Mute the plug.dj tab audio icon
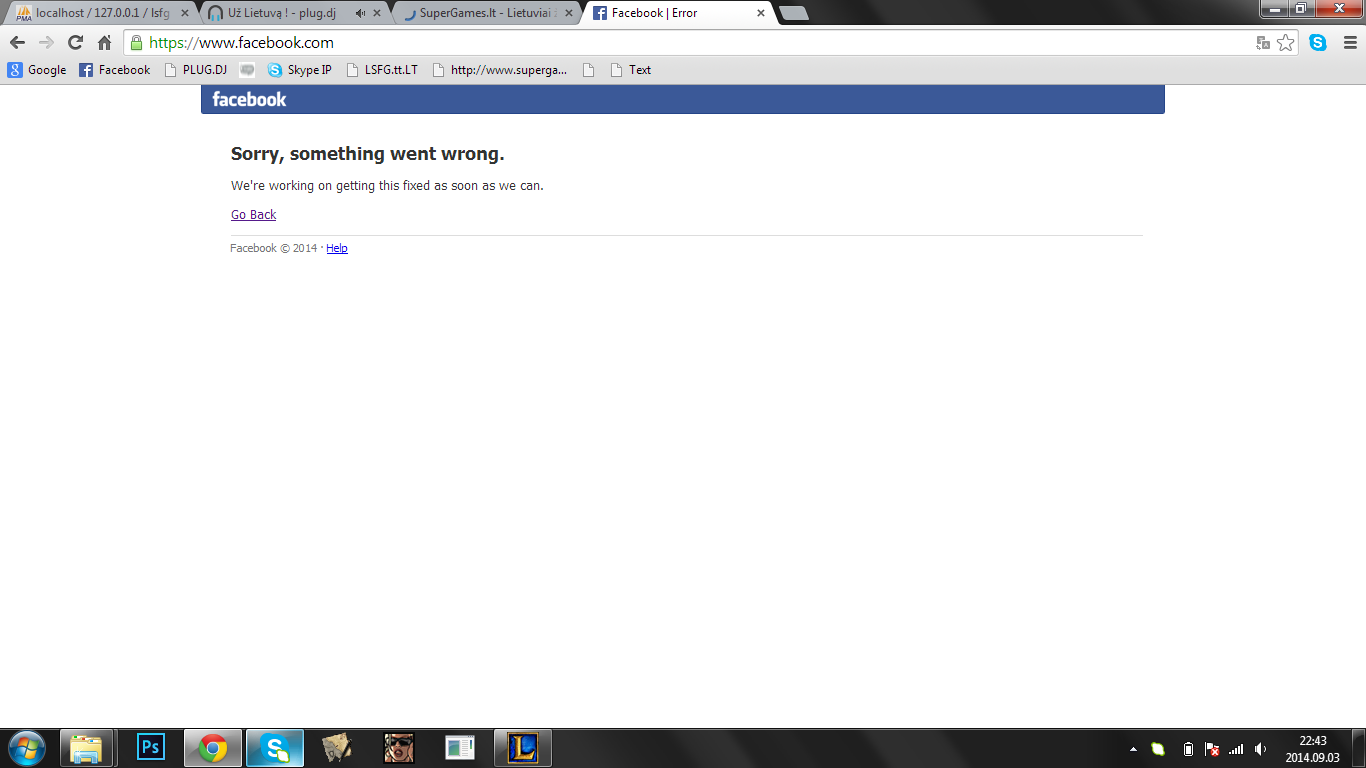The width and height of the screenshot is (1366, 768). [360, 13]
